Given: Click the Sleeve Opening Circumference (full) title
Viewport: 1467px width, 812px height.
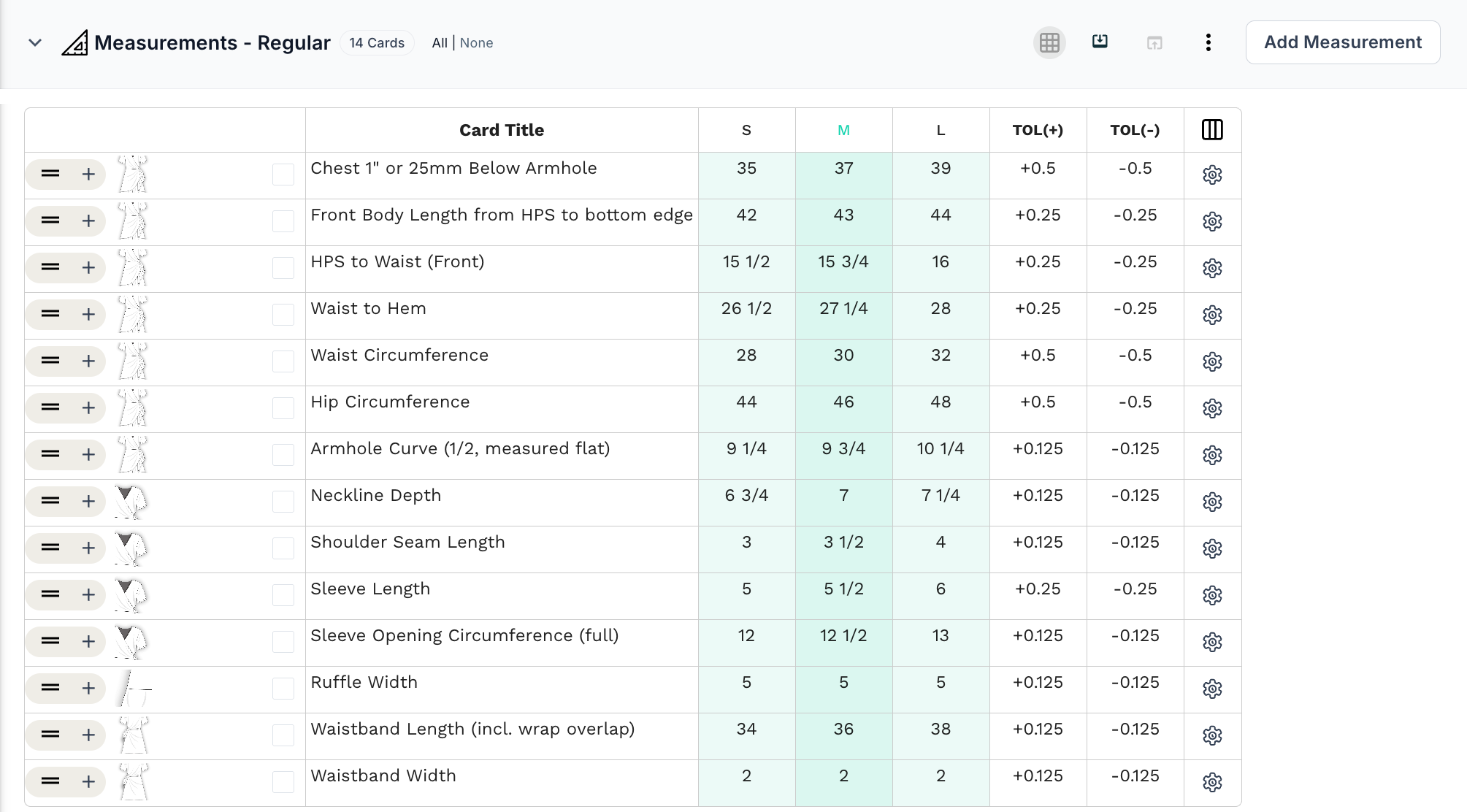Looking at the screenshot, I should (465, 635).
